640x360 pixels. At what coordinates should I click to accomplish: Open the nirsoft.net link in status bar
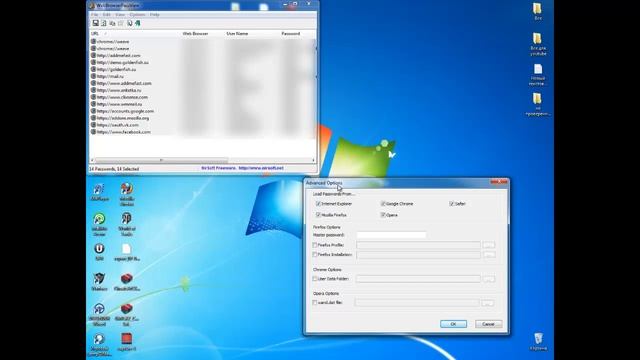pos(261,168)
